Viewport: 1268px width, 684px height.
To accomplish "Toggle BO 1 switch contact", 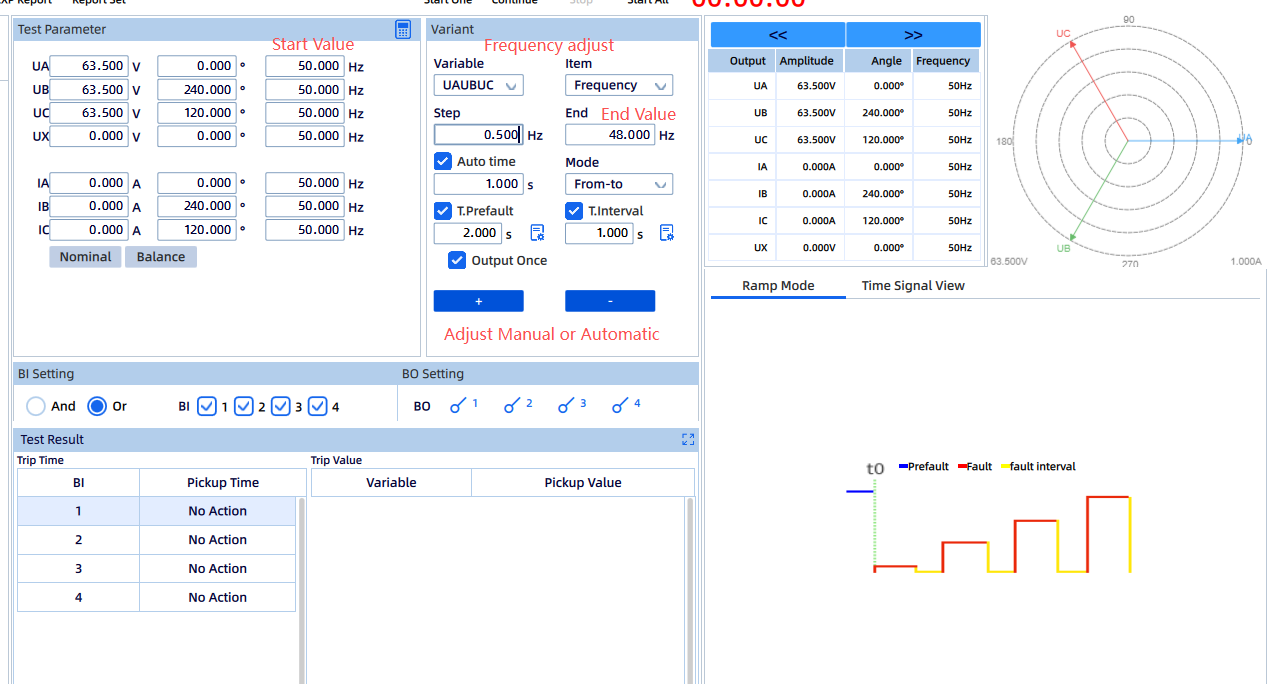I will pos(459,406).
